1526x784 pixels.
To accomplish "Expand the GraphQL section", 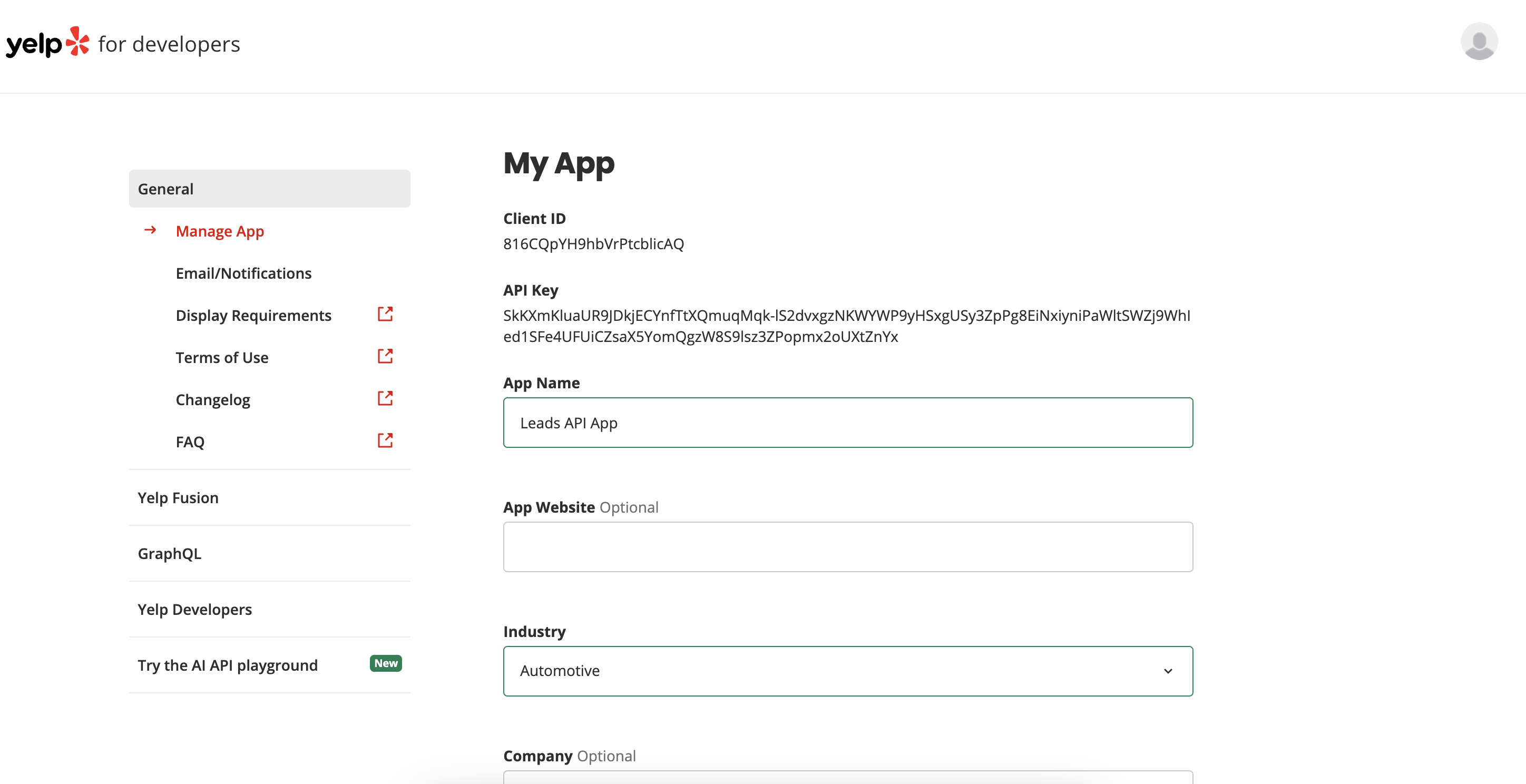I will (x=270, y=553).
